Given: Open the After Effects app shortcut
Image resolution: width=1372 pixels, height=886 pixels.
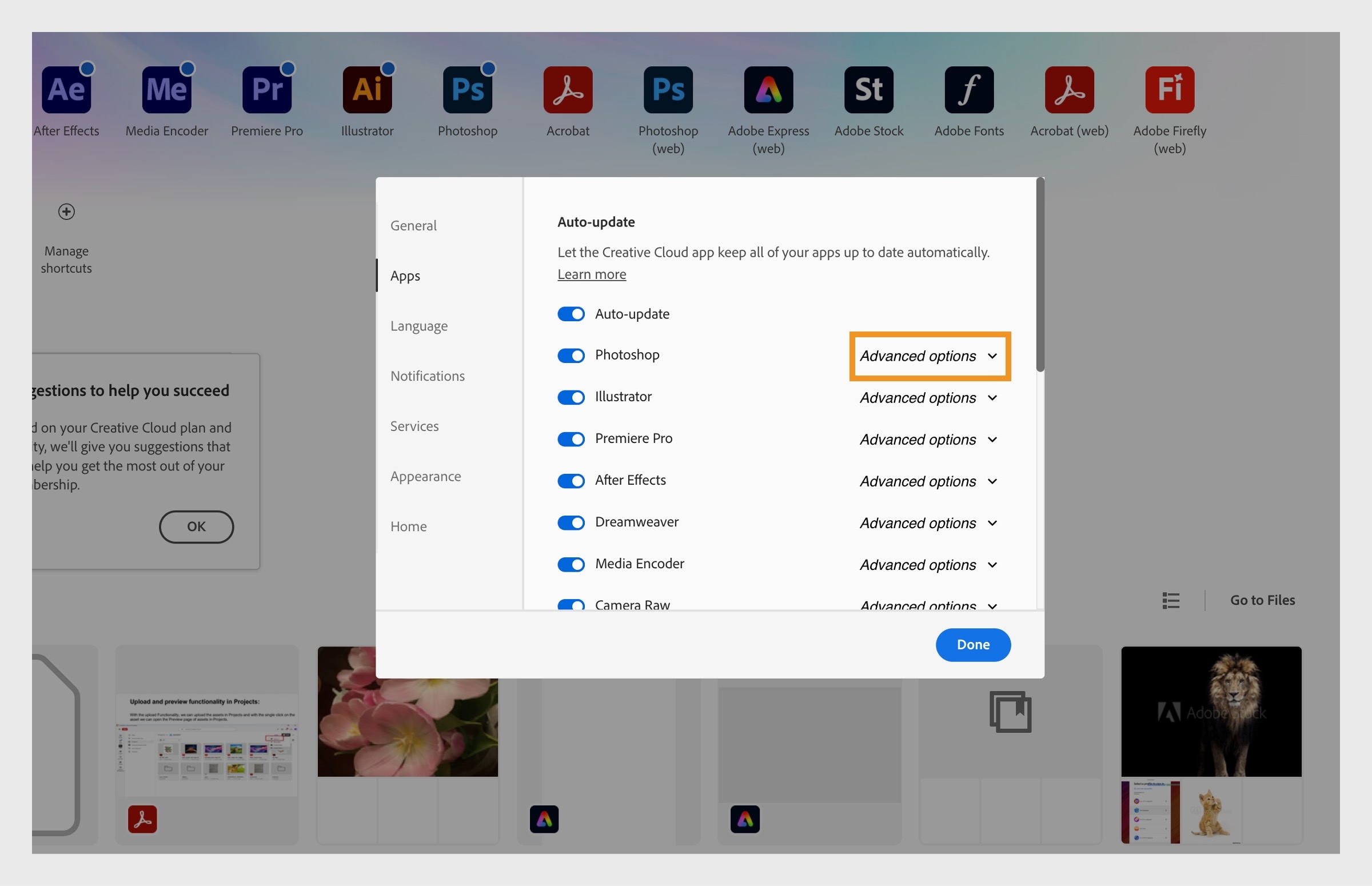Looking at the screenshot, I should [66, 90].
